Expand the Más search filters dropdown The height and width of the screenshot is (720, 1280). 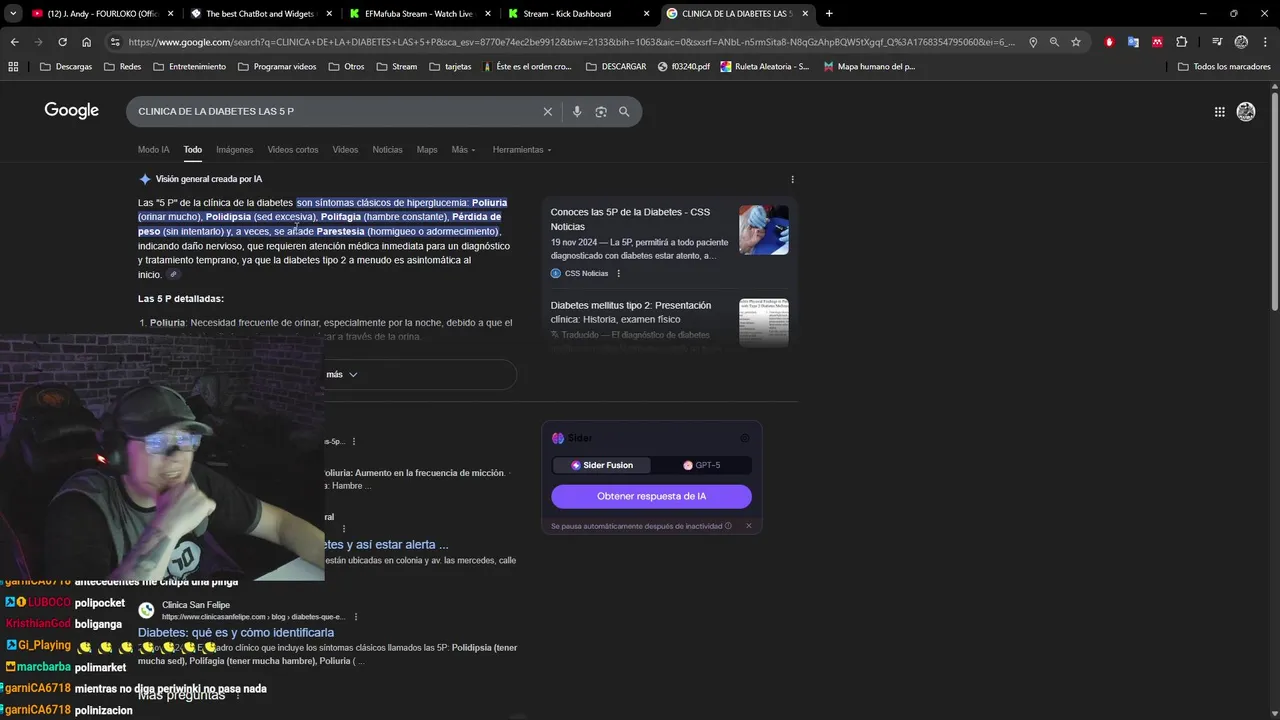(463, 150)
